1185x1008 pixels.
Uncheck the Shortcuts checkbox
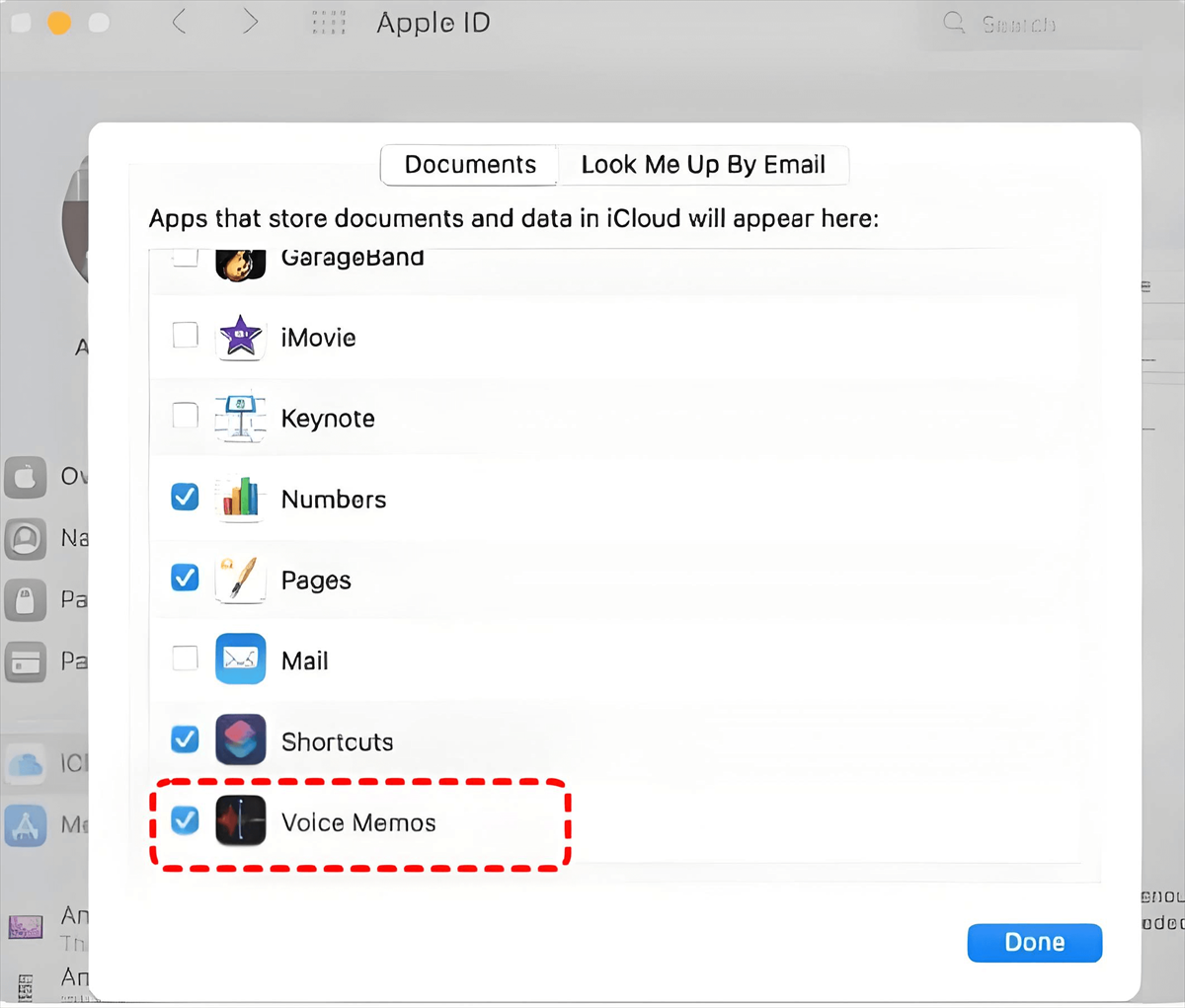185,738
